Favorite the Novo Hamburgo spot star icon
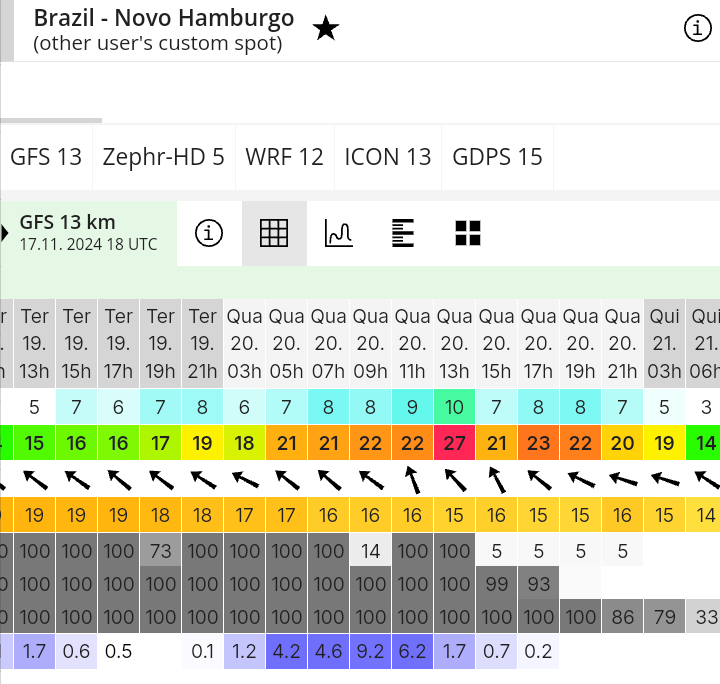Image resolution: width=720 pixels, height=684 pixels. [326, 28]
